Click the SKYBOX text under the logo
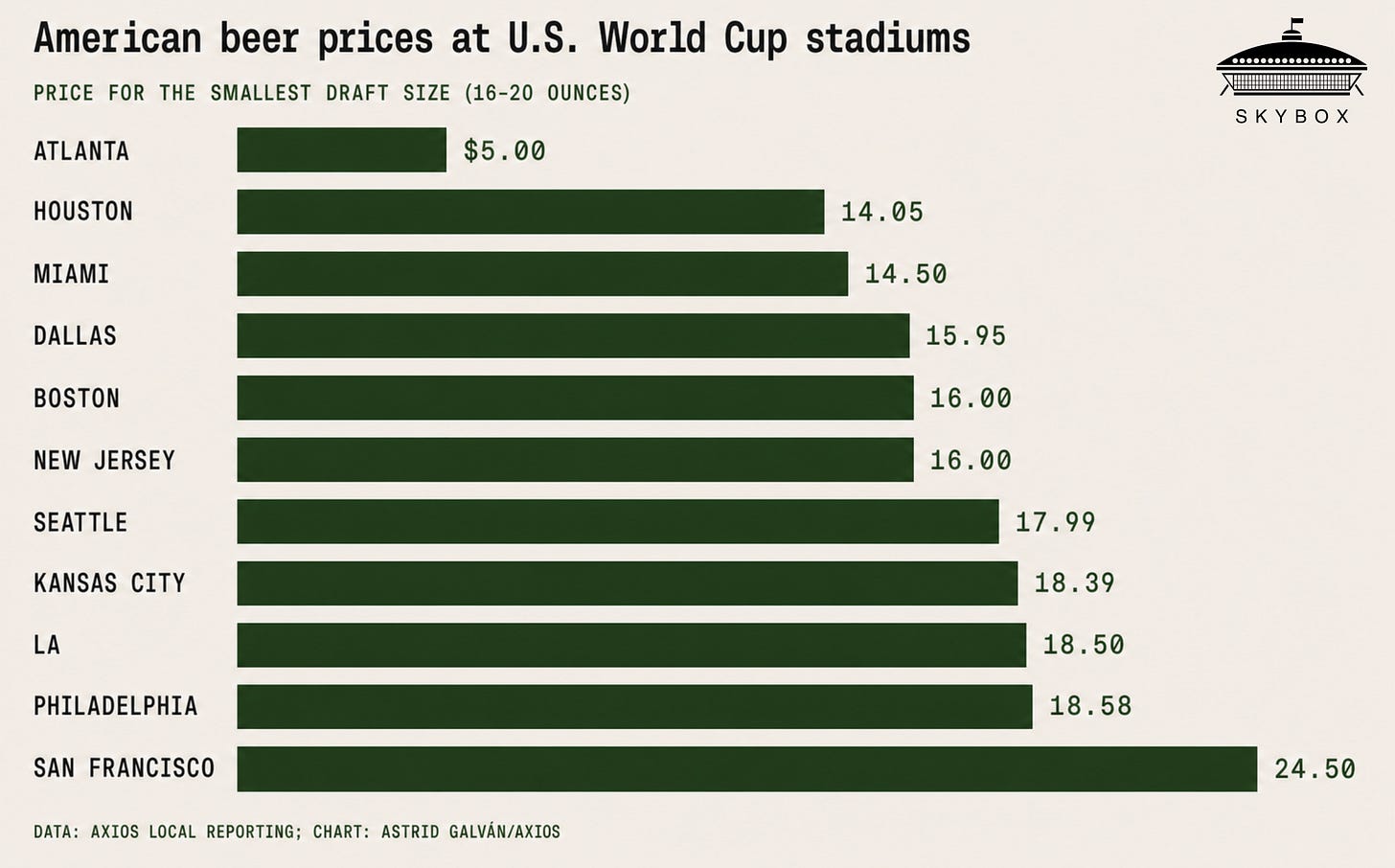 point(1292,117)
